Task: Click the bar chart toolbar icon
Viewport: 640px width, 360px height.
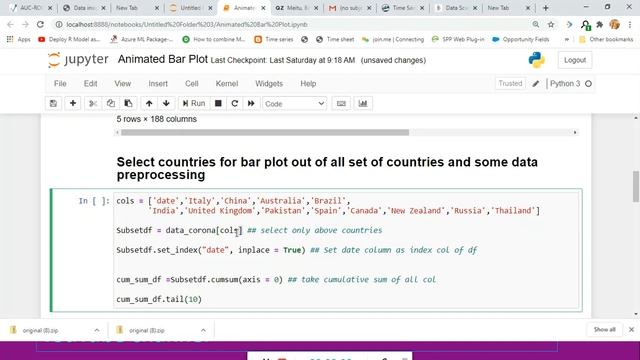Action: click(363, 104)
